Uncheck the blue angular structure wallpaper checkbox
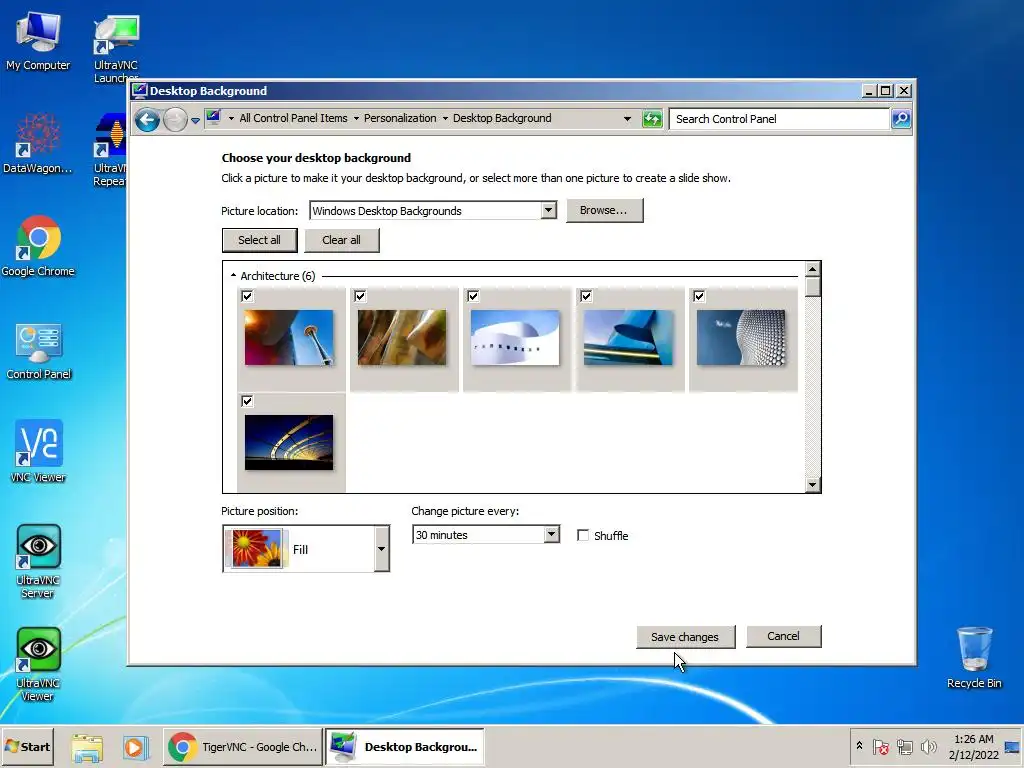Screen dimensions: 1024x768 586,296
